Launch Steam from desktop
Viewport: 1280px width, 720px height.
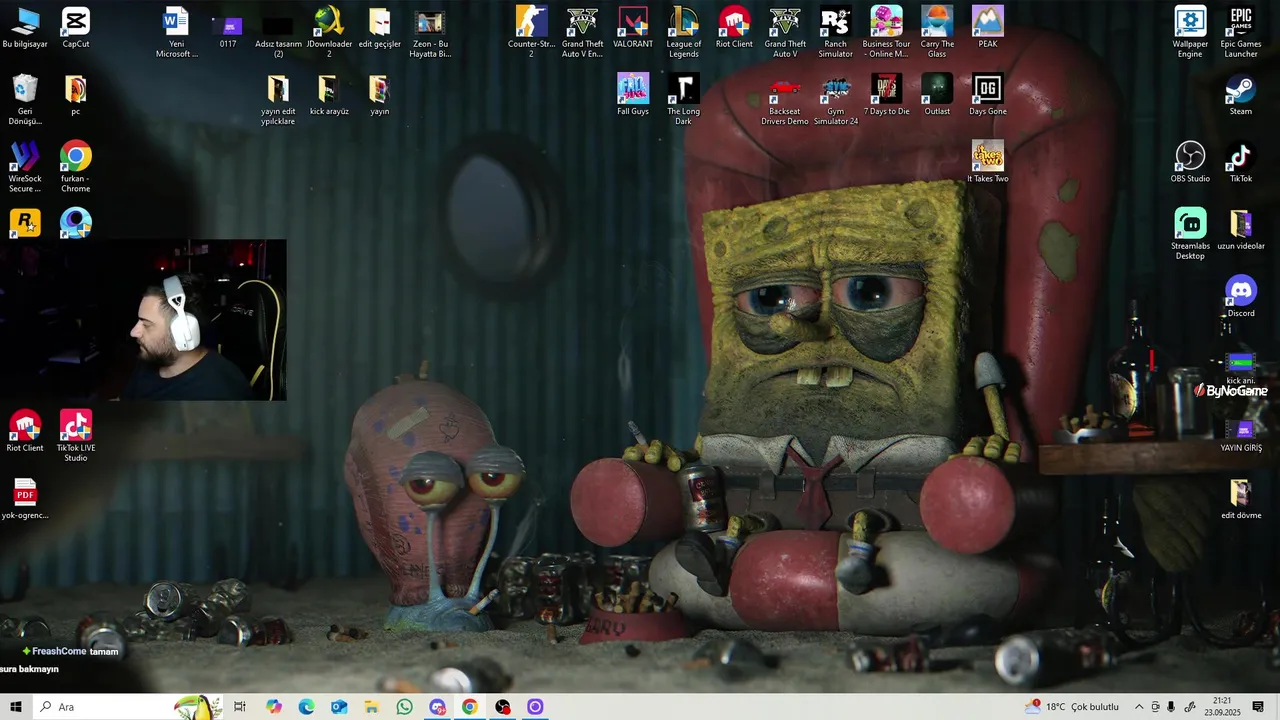(1241, 95)
